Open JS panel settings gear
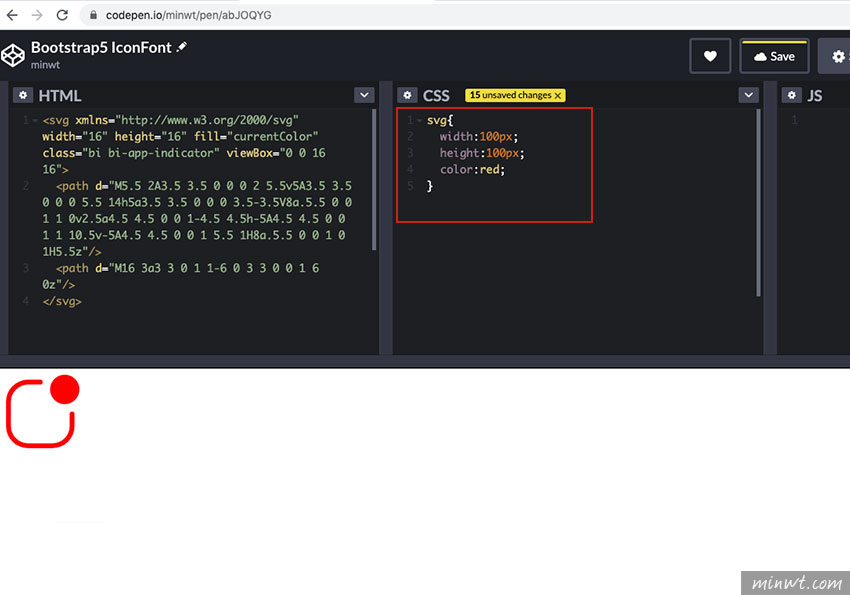The height and width of the screenshot is (595, 850). pyautogui.click(x=791, y=95)
